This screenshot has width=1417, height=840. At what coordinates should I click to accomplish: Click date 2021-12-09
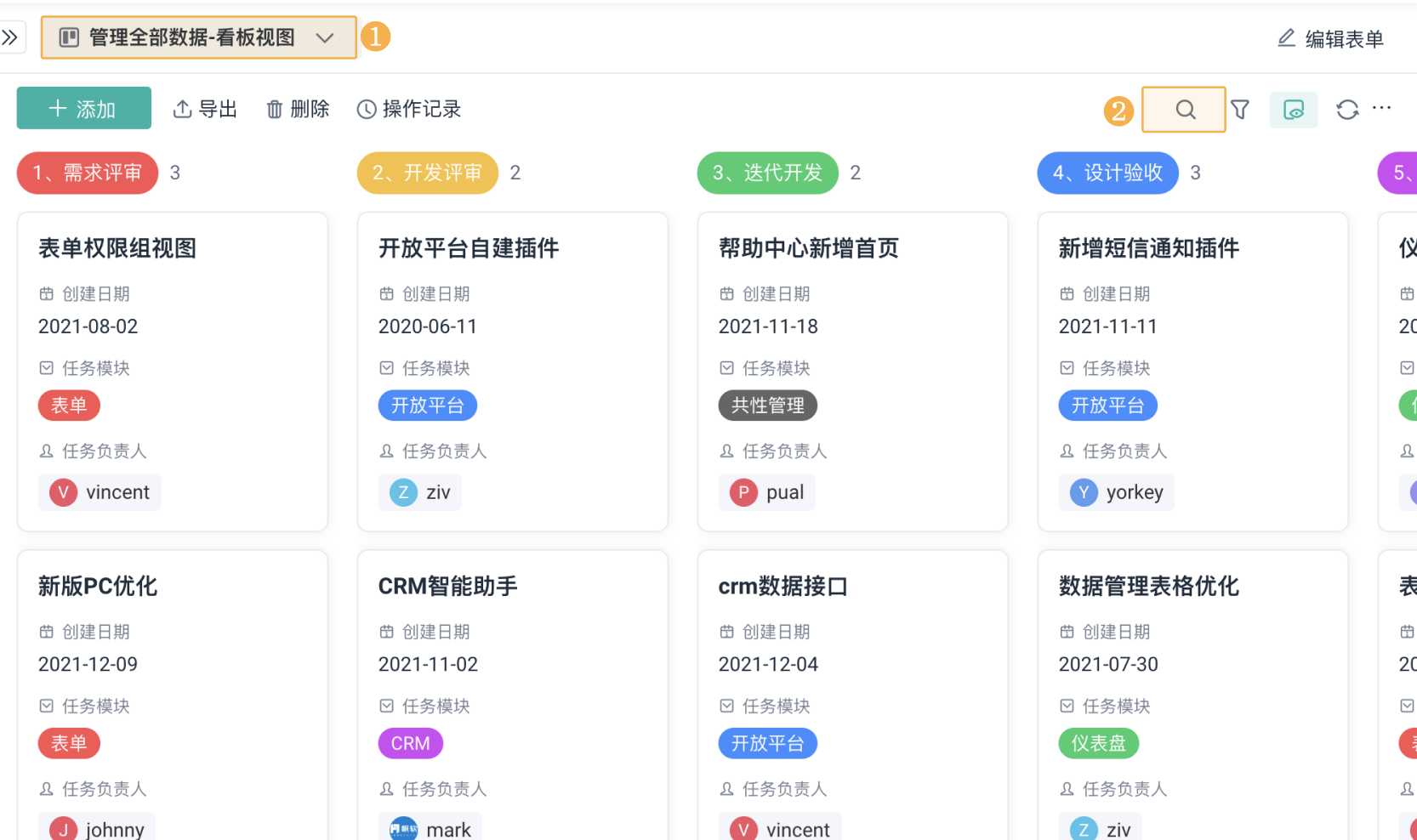pos(88,665)
